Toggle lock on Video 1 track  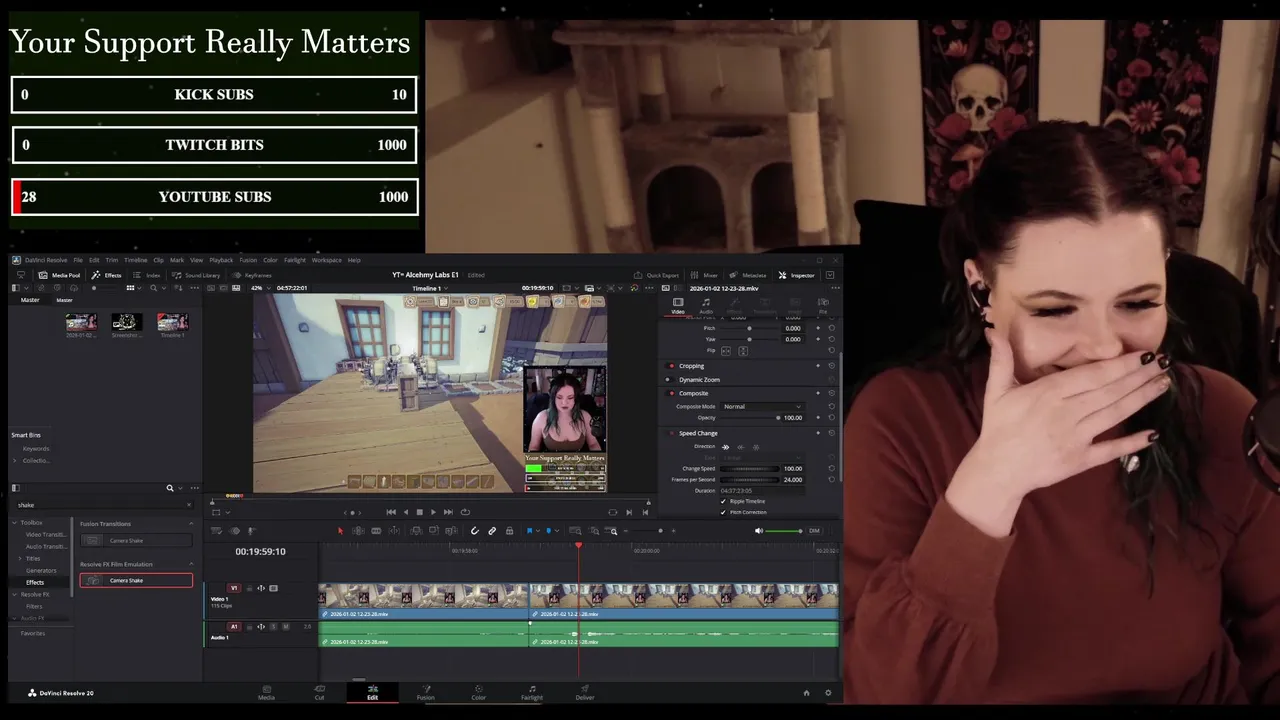pos(249,588)
